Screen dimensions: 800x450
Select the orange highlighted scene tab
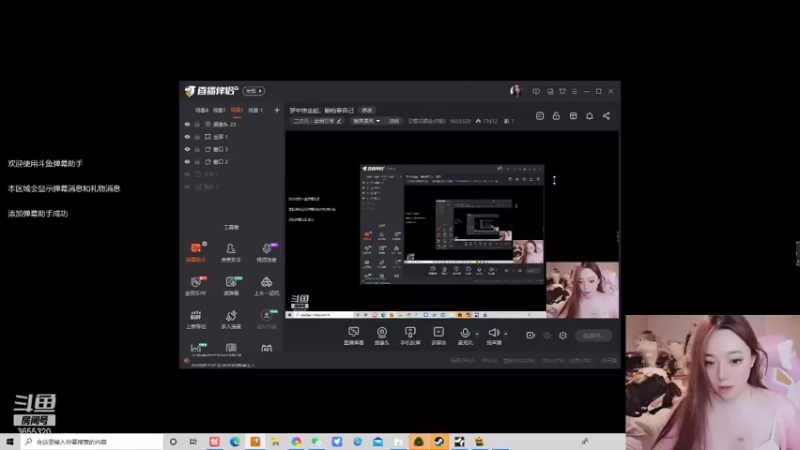[237, 110]
